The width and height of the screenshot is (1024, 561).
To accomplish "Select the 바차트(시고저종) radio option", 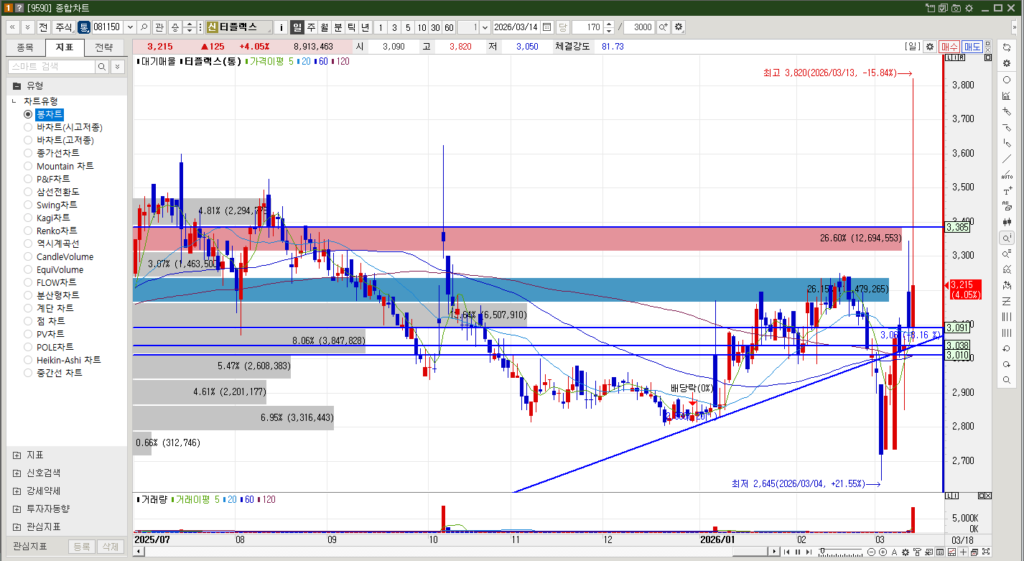I will click(69, 127).
